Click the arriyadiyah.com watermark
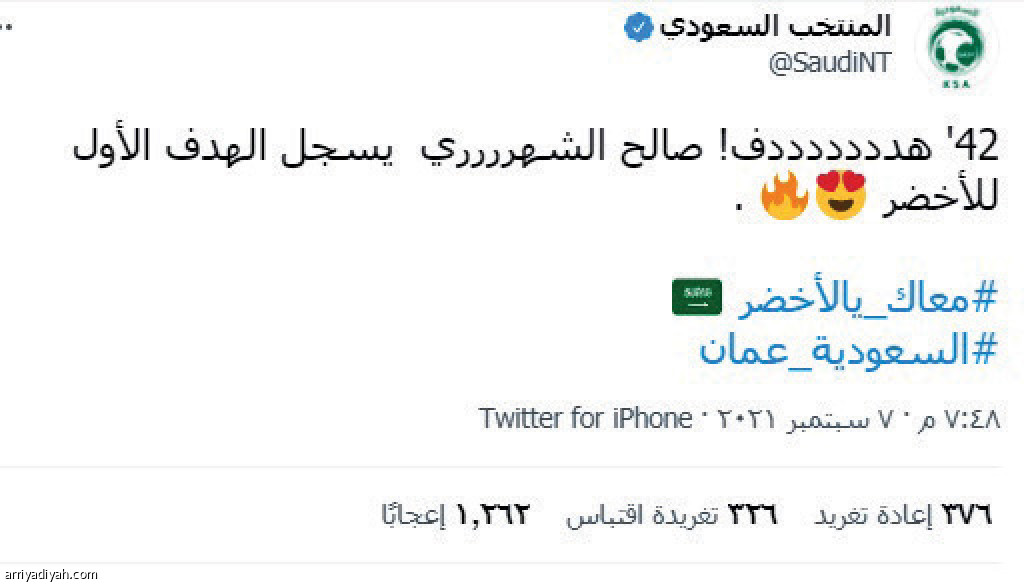1024x584 pixels. click(x=50, y=575)
